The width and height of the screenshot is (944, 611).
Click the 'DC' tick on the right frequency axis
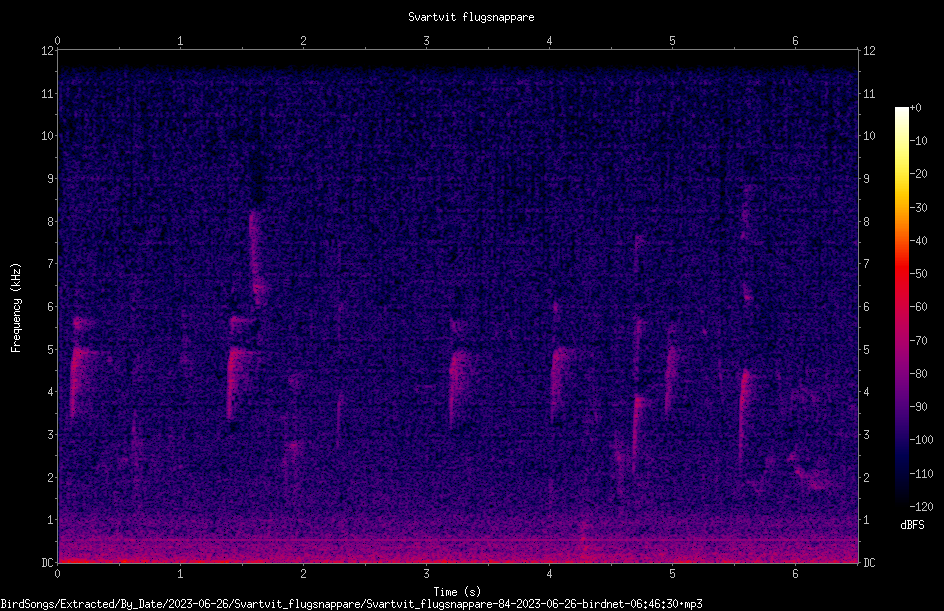(x=869, y=563)
